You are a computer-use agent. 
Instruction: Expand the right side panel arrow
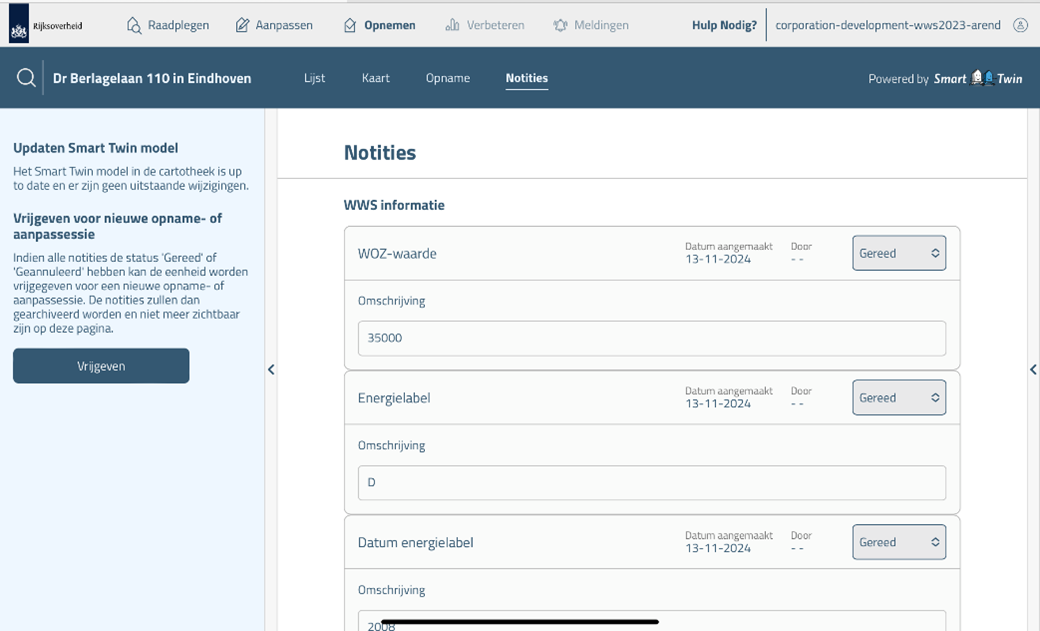1033,370
